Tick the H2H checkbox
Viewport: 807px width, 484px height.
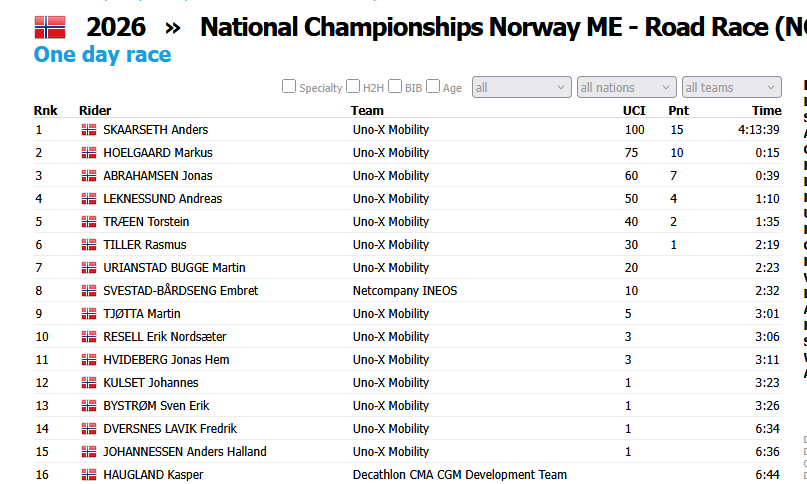click(x=353, y=86)
